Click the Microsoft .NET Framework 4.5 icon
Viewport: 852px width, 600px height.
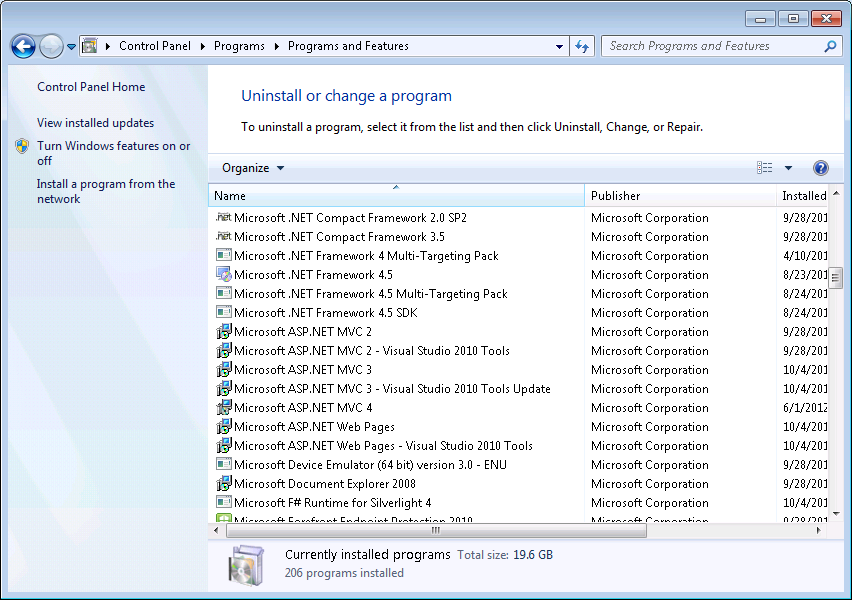(x=223, y=274)
